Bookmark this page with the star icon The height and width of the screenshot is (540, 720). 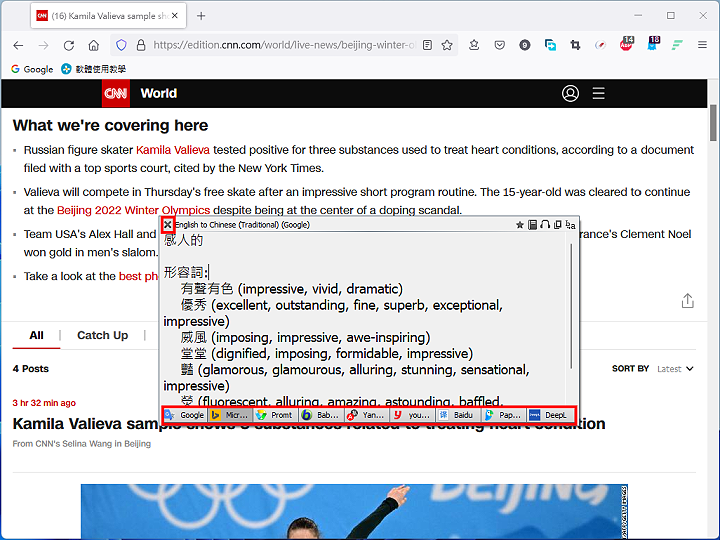click(x=447, y=45)
